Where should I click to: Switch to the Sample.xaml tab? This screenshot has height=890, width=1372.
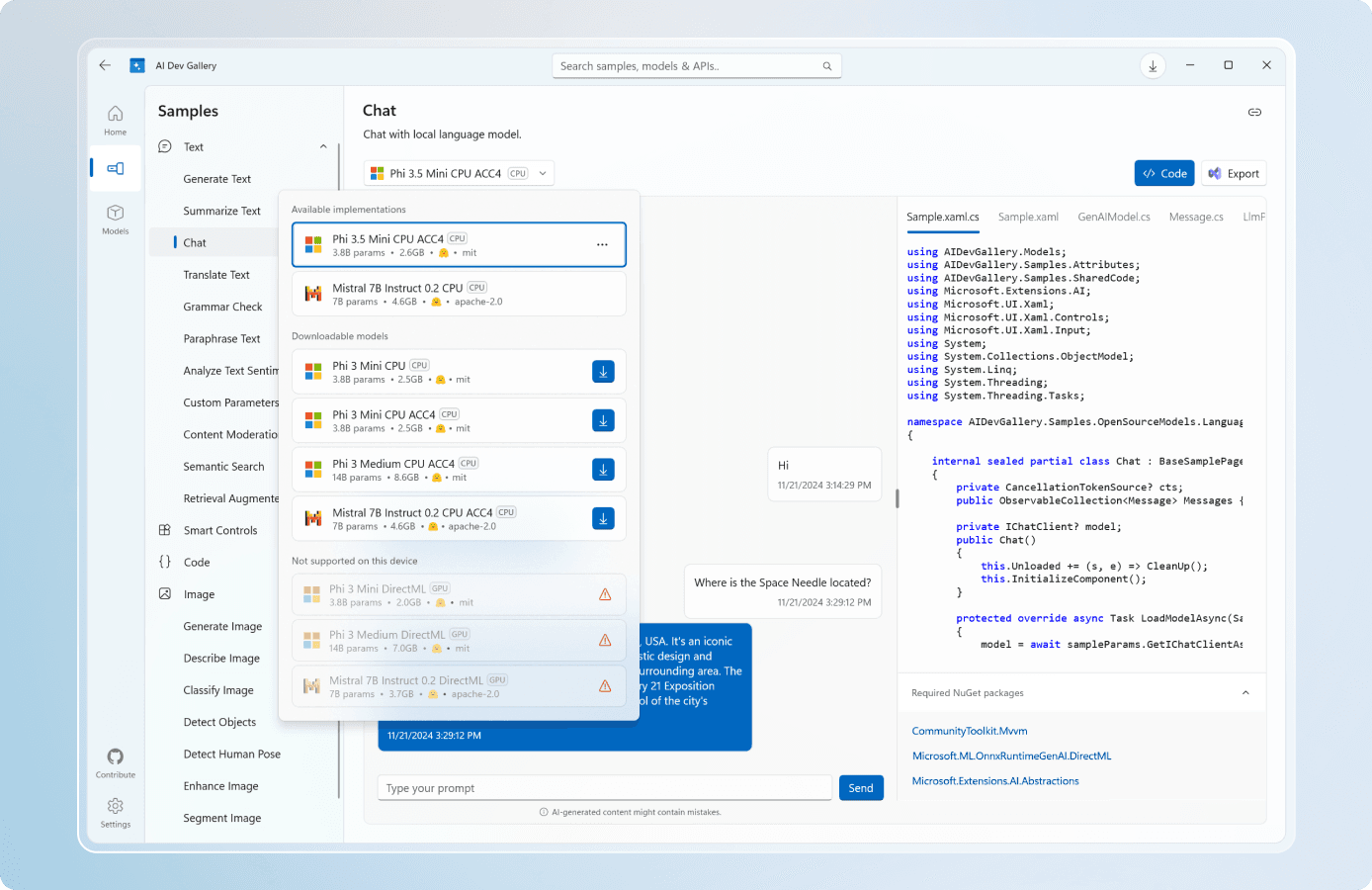pos(1028,218)
